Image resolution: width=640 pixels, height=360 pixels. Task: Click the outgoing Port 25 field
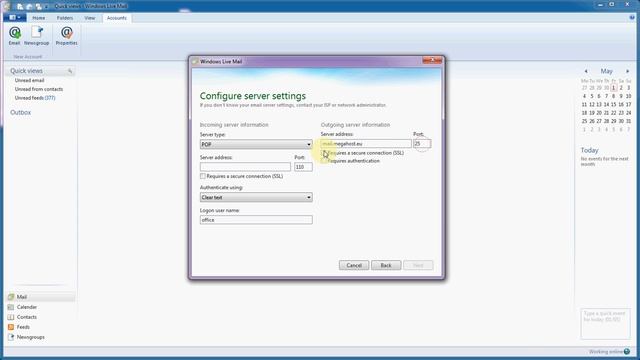tap(422, 144)
